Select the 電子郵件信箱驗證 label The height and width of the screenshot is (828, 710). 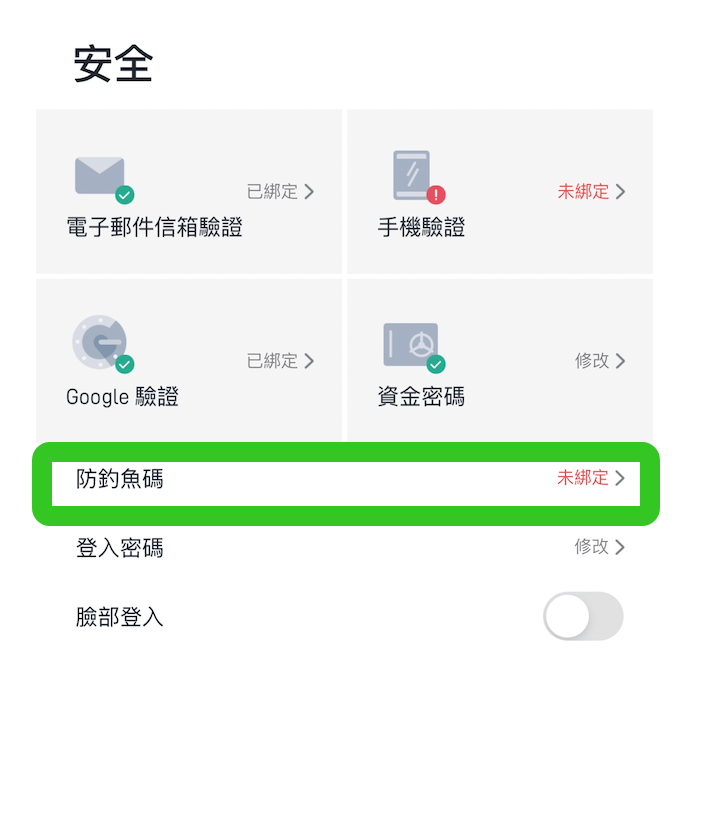coord(154,228)
